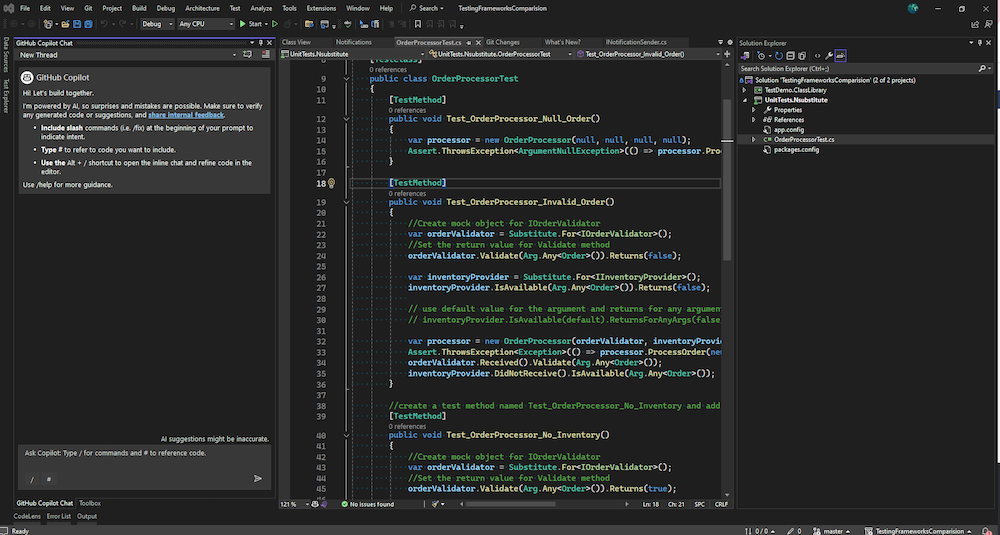
Task: Click the editor horizontal scrollbar thumb
Action: 510,504
